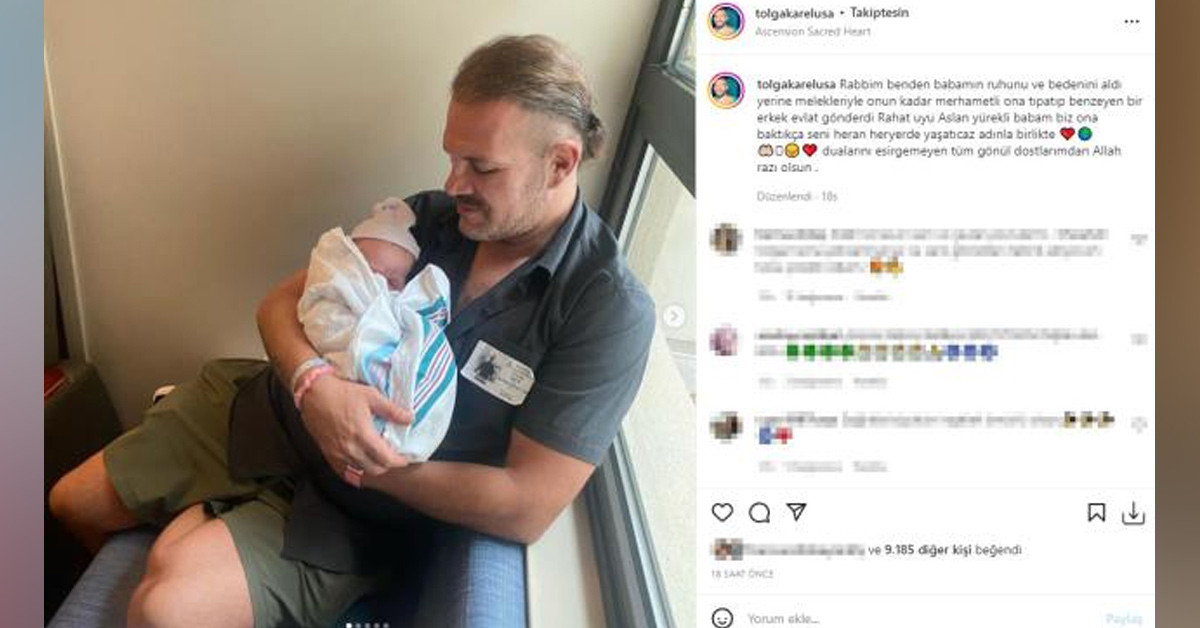This screenshot has height=628, width=1200.
Task: Open Ascension Sacred Heart location
Action: [812, 32]
